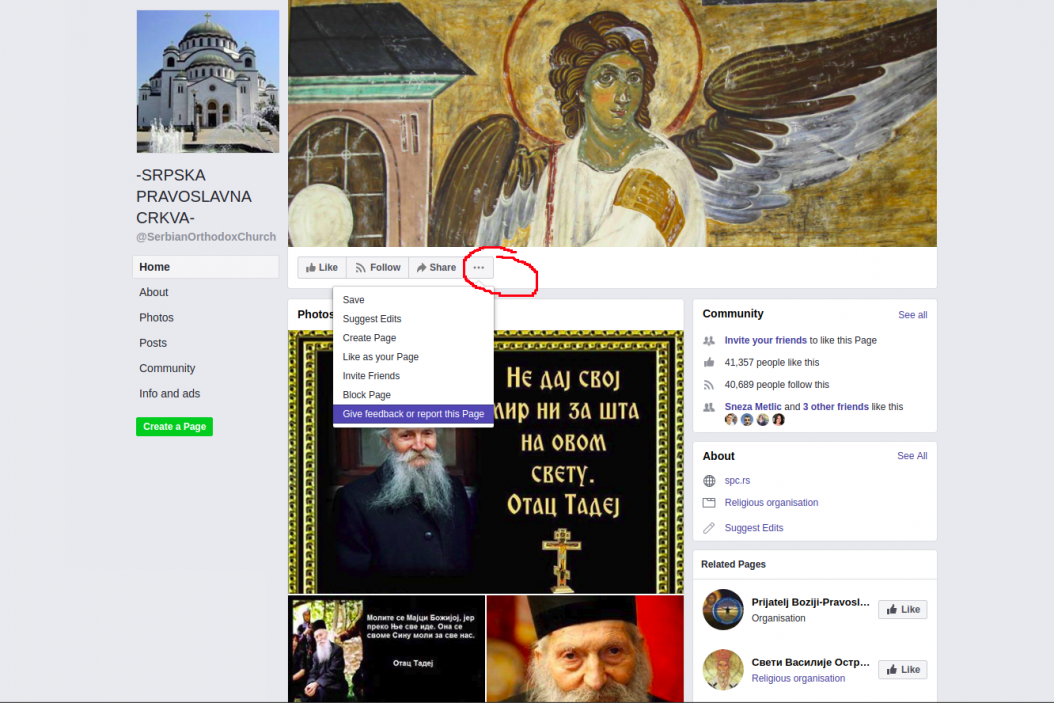Click the Related Pages heading

[733, 565]
